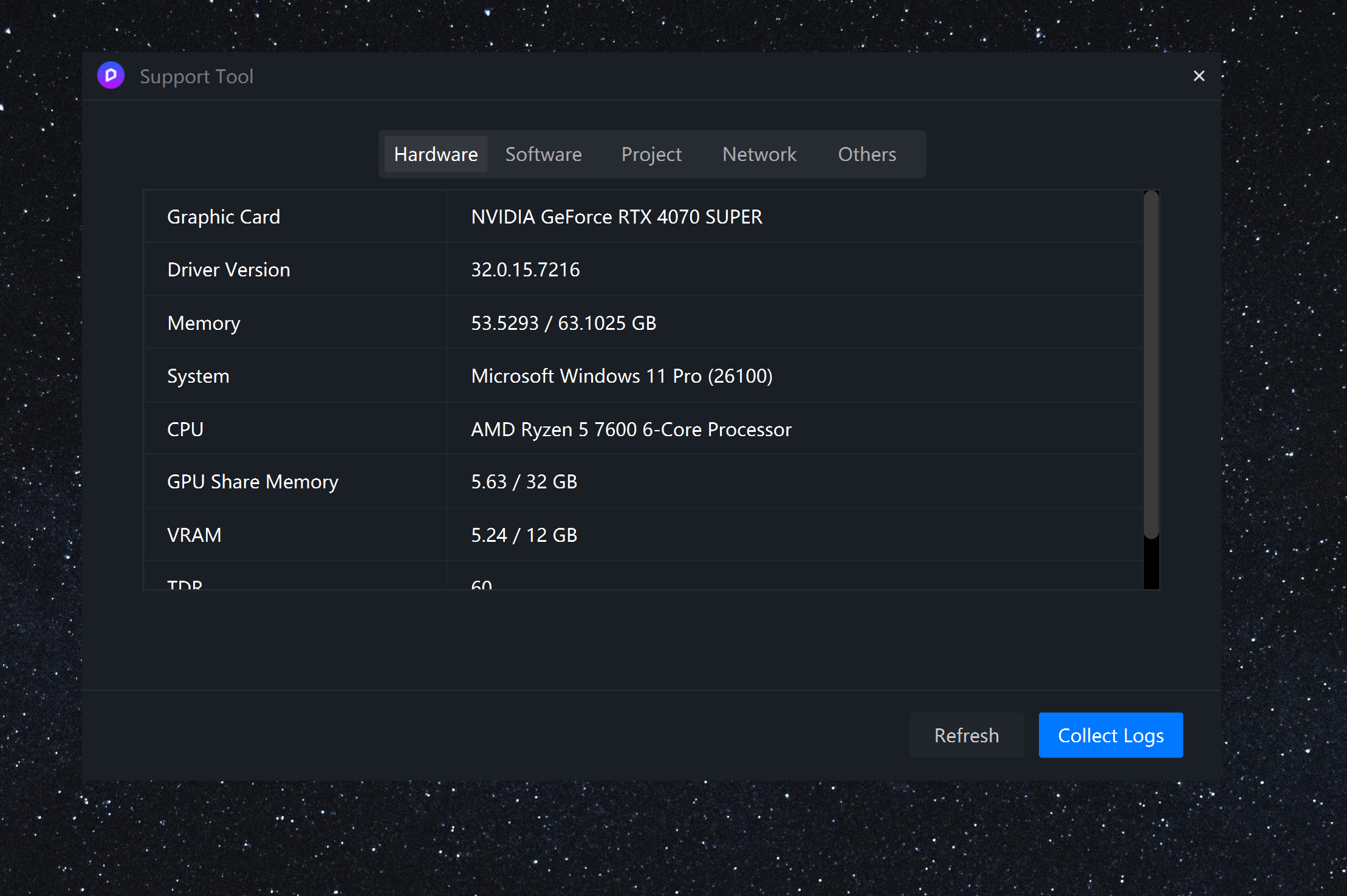Image resolution: width=1347 pixels, height=896 pixels.
Task: Open the Others tab
Action: pyautogui.click(x=866, y=154)
